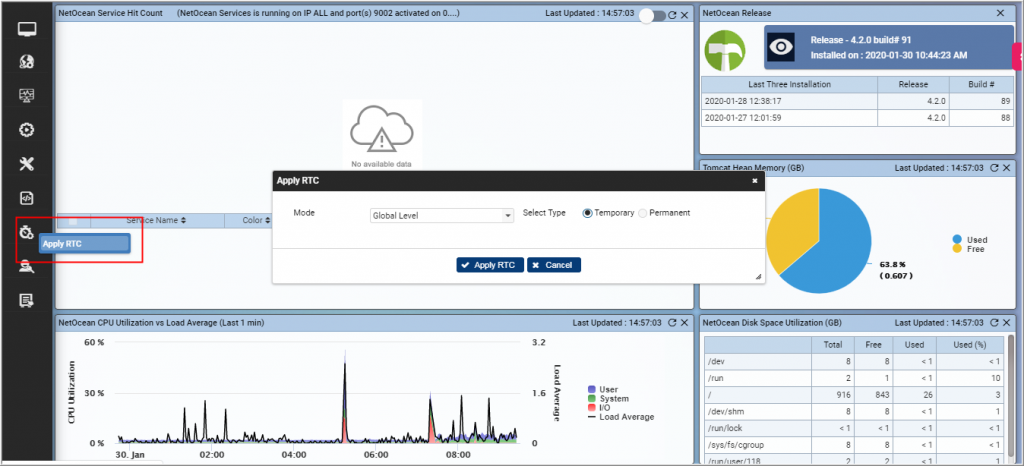The image size is (1024, 466).
Task: Click the Apply RTC sidebar flyout item
Action: click(x=85, y=244)
